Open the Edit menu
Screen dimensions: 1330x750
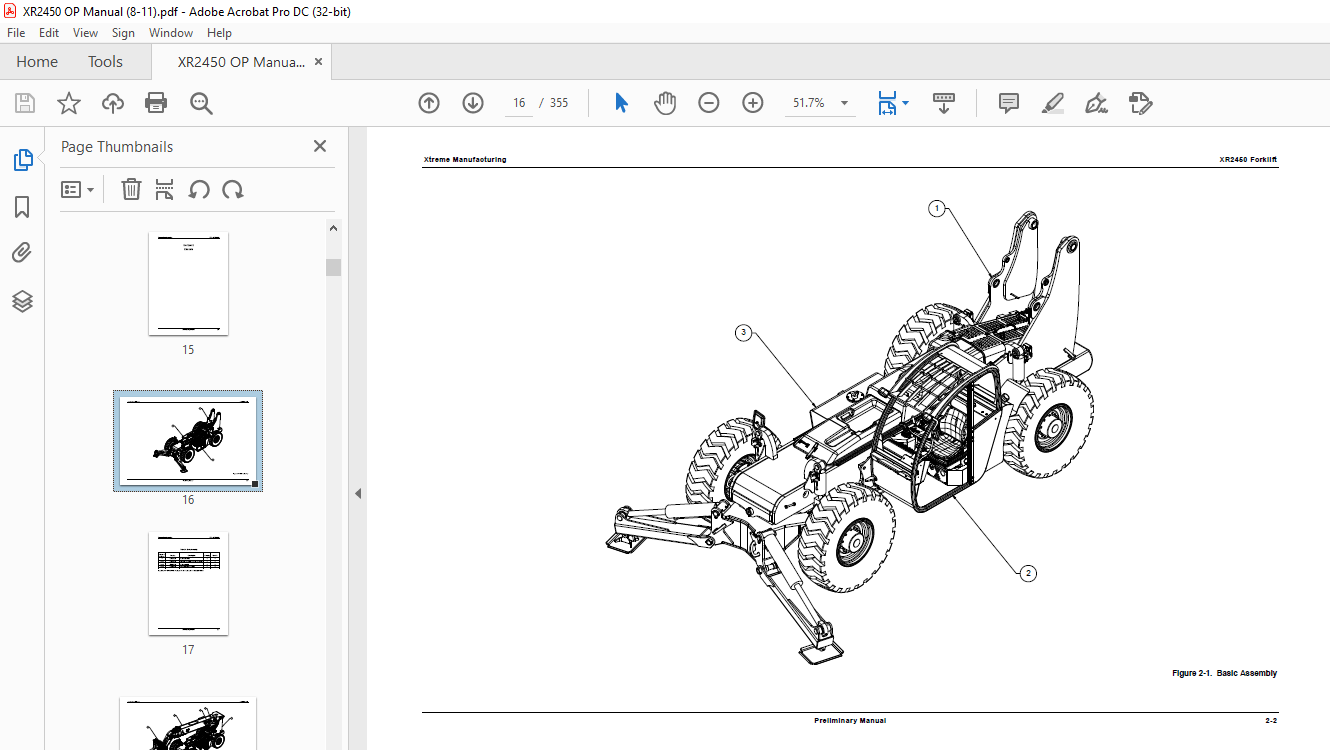(49, 33)
